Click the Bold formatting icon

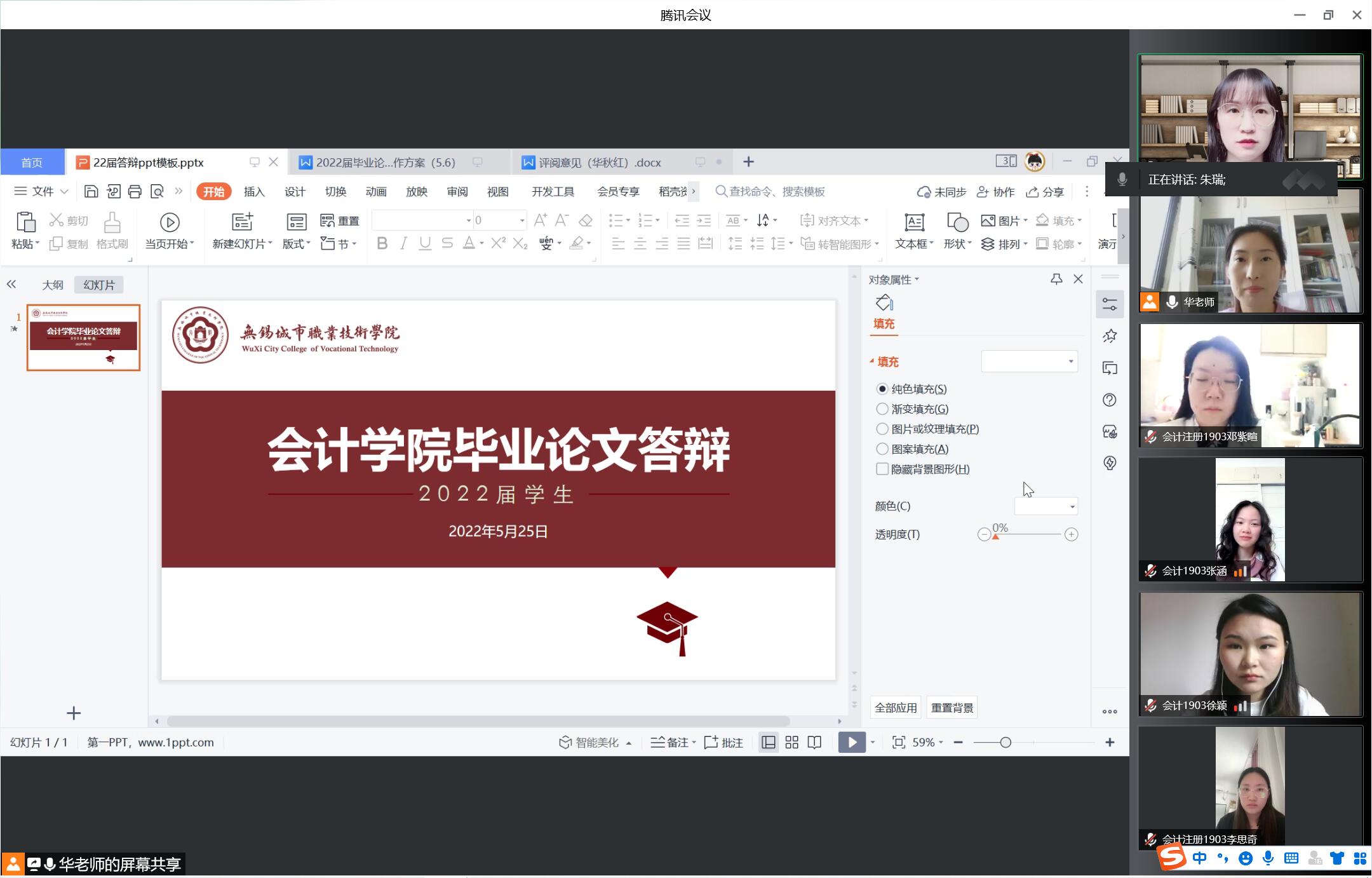(x=382, y=243)
